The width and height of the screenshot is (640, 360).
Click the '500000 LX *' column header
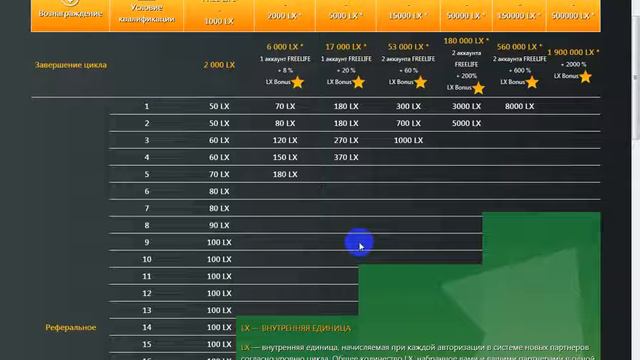[x=573, y=16]
